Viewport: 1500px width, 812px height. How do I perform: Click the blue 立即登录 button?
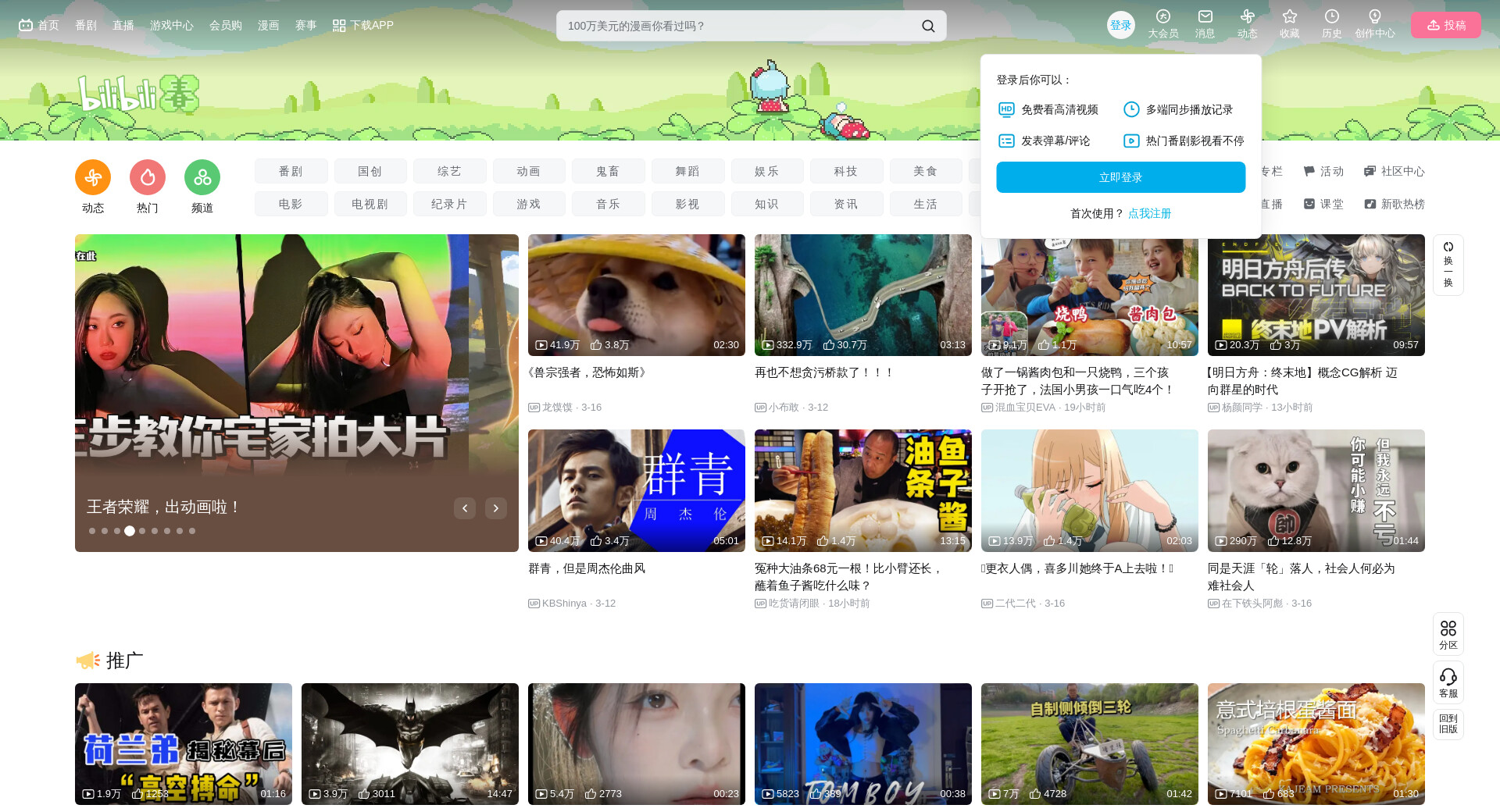point(1120,177)
